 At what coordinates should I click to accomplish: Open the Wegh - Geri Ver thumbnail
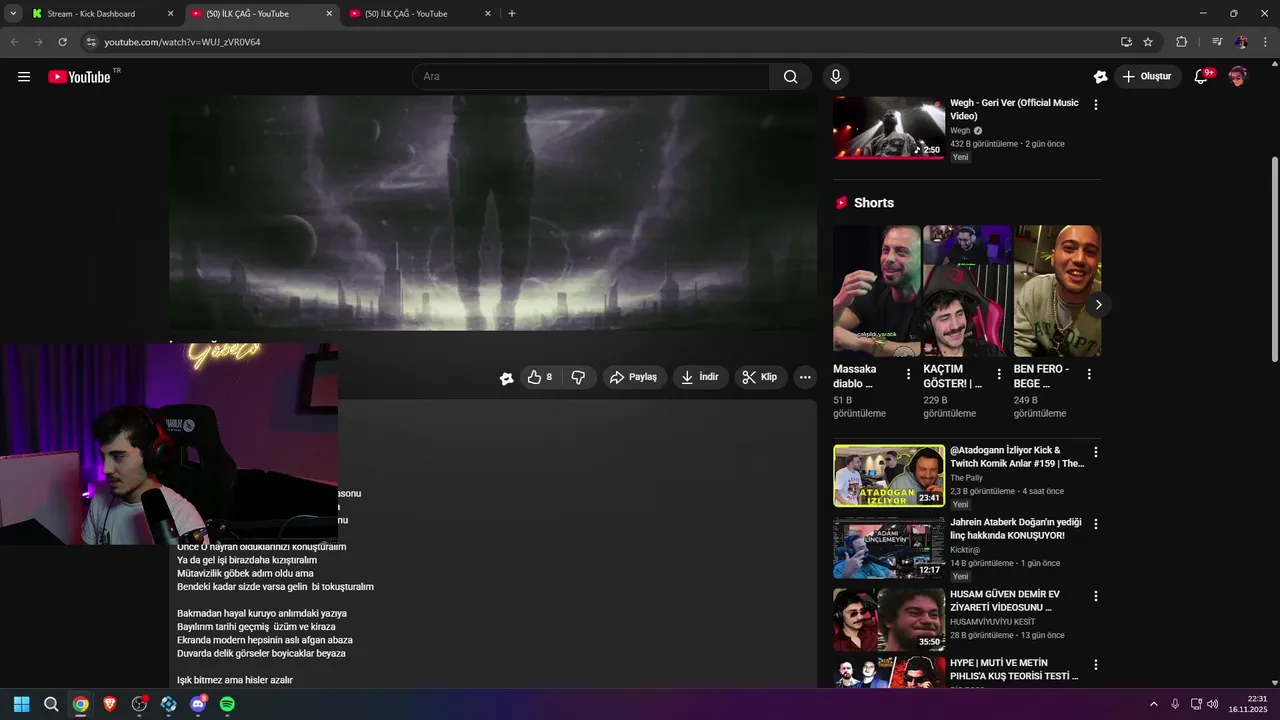(x=889, y=127)
